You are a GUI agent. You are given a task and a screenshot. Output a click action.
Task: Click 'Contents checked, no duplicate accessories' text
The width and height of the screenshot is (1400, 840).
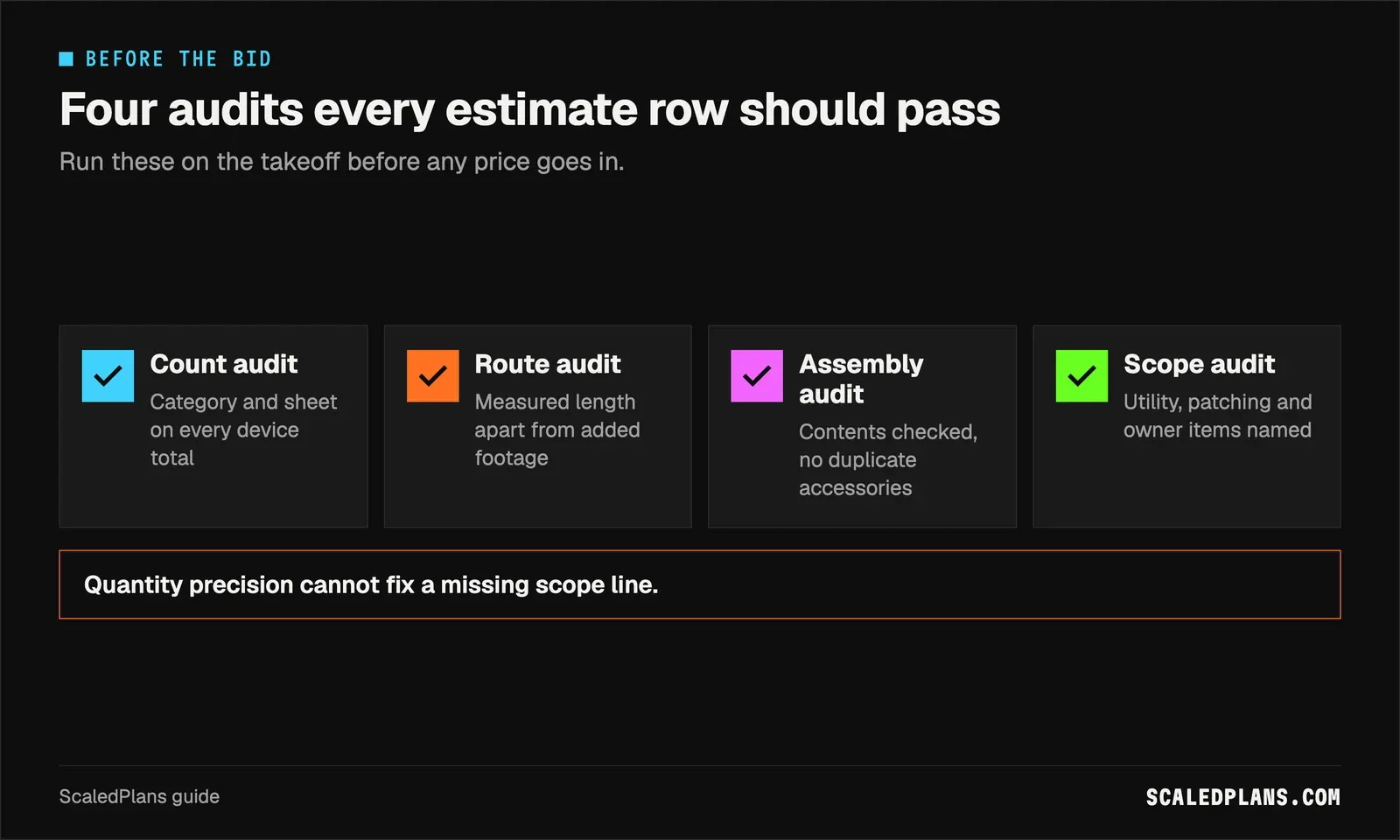(x=888, y=459)
